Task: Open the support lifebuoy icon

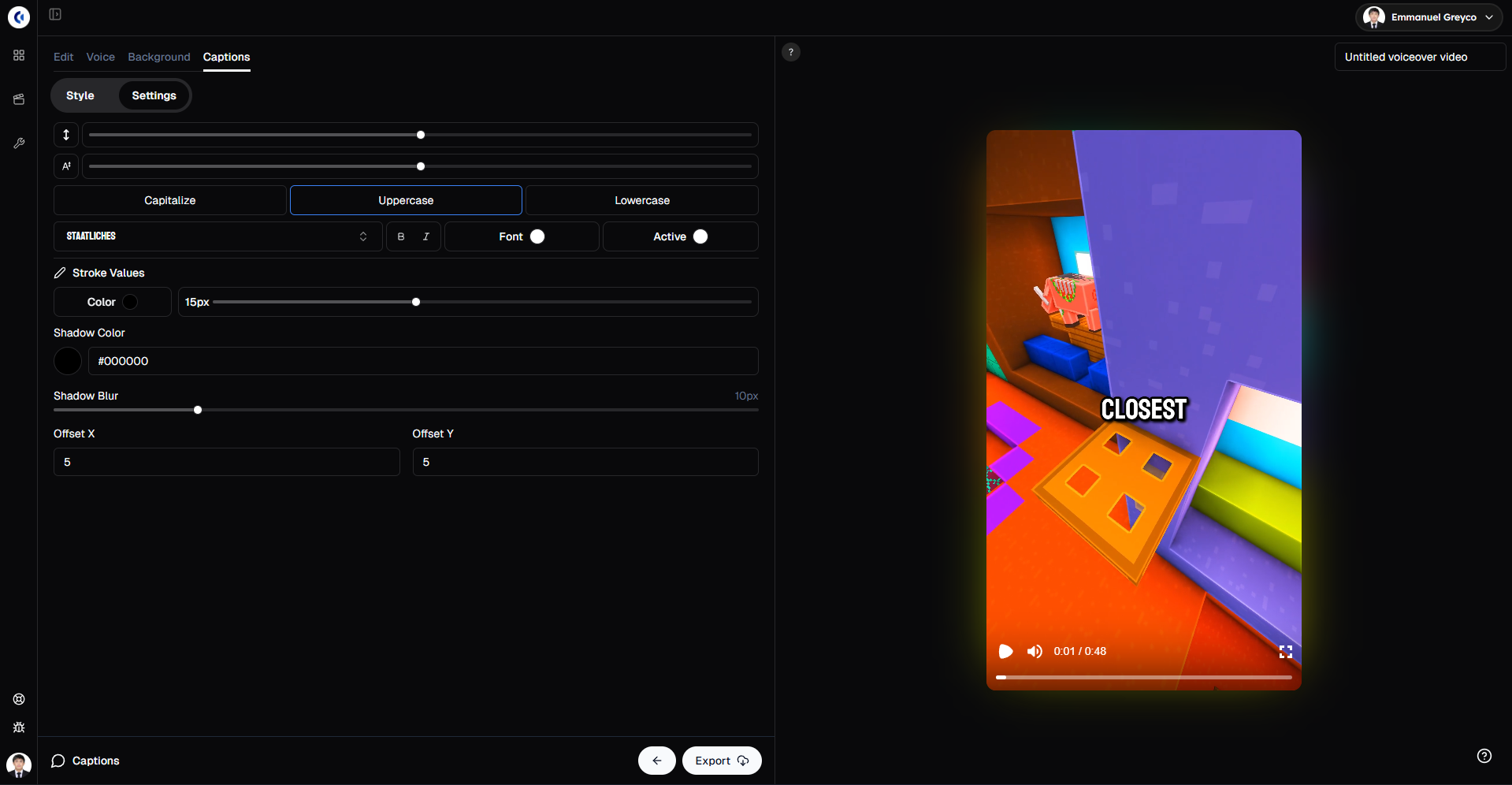Action: click(19, 699)
